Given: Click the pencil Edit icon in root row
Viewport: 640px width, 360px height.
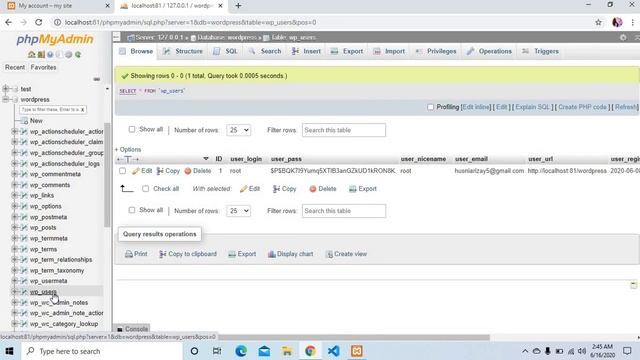Looking at the screenshot, I should click(x=136, y=171).
